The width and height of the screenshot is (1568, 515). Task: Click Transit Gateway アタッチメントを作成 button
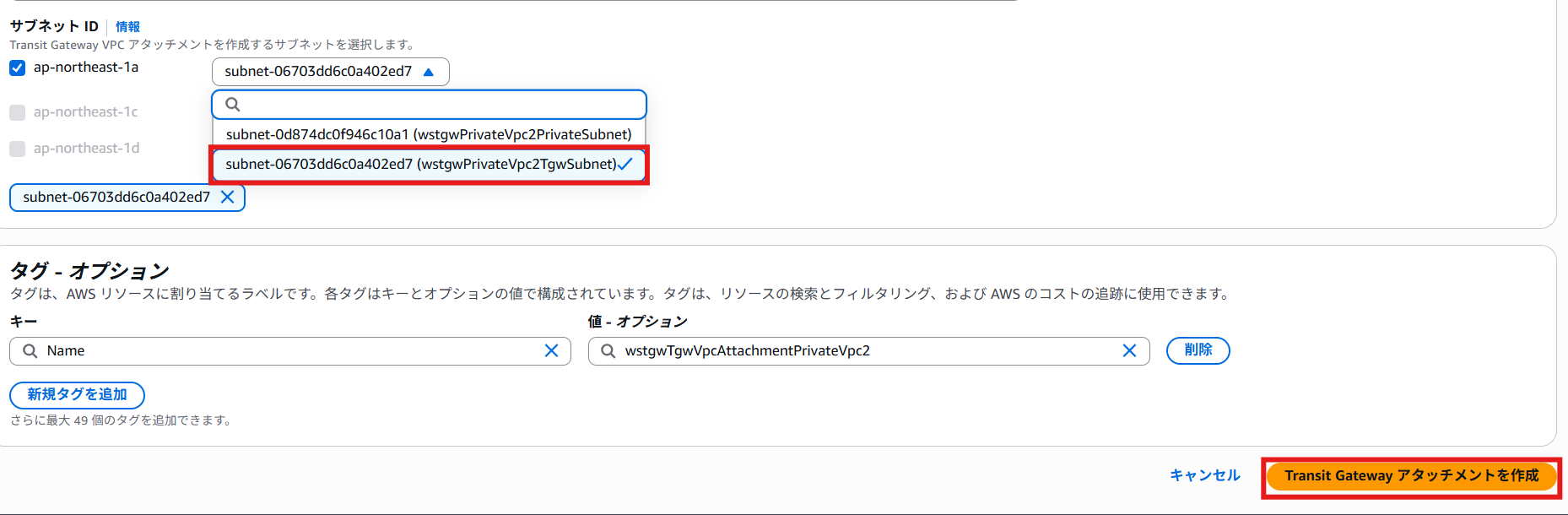[x=1411, y=476]
